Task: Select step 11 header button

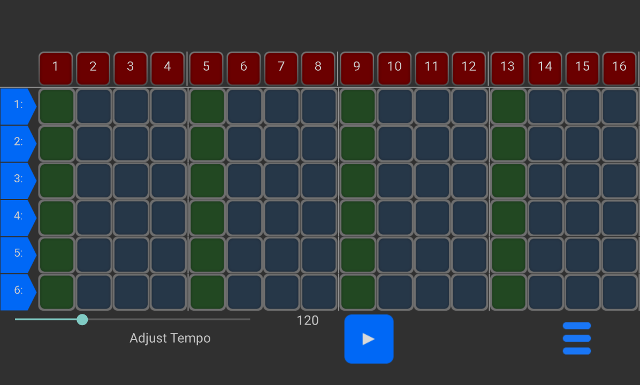Action: click(x=432, y=68)
